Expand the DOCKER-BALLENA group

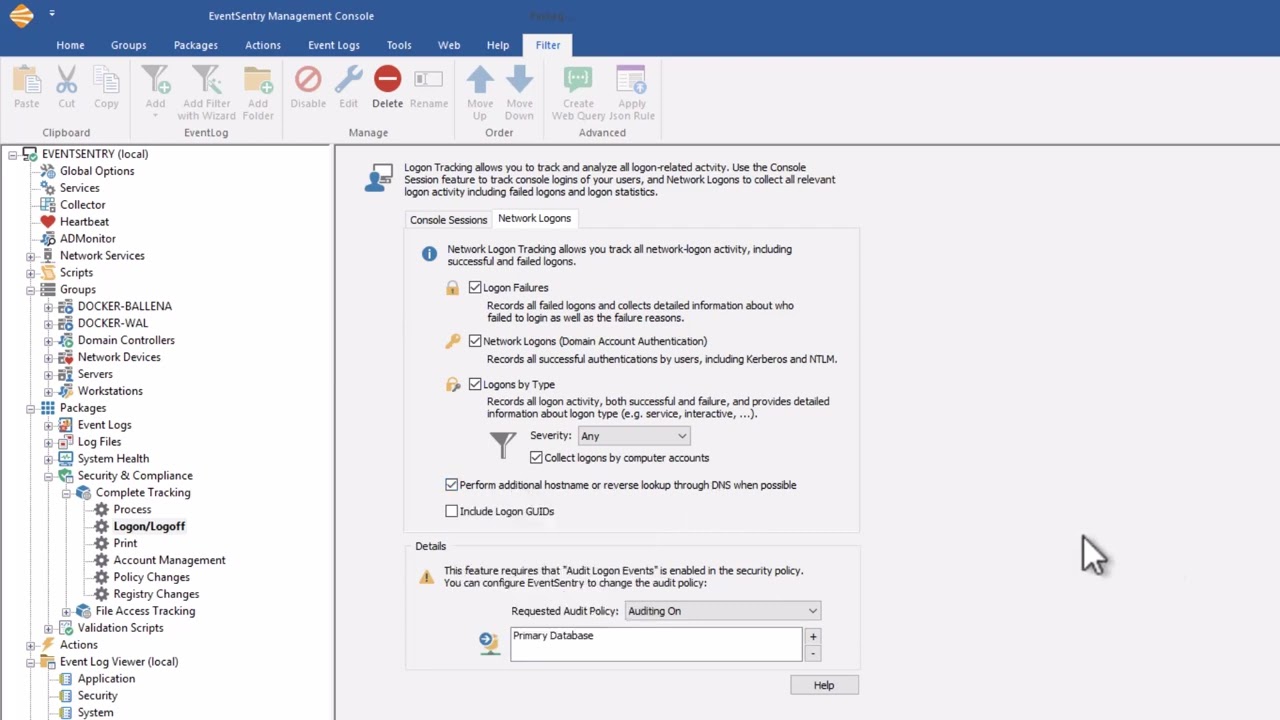click(x=48, y=307)
